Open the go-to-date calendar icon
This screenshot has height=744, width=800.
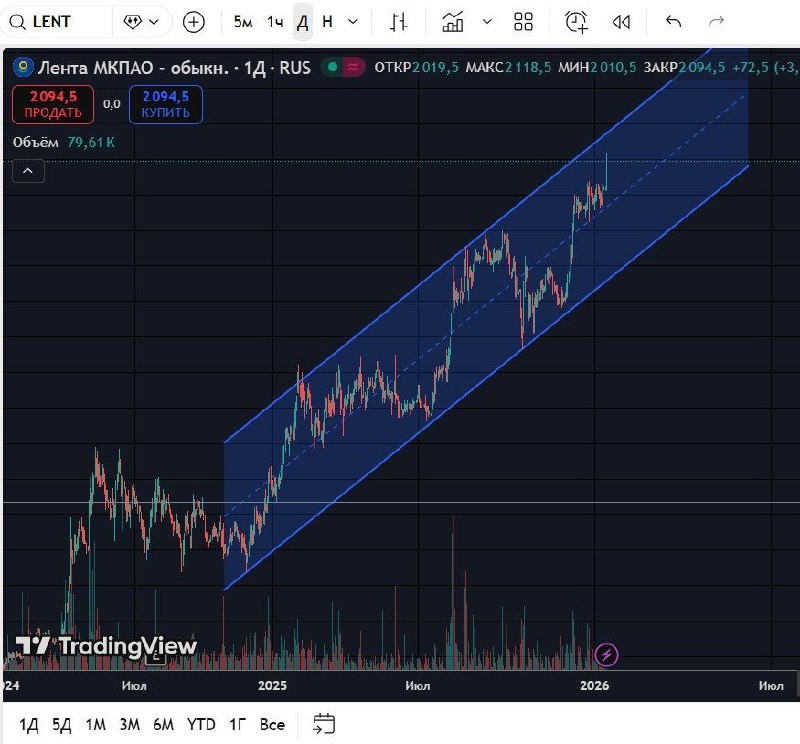[323, 724]
